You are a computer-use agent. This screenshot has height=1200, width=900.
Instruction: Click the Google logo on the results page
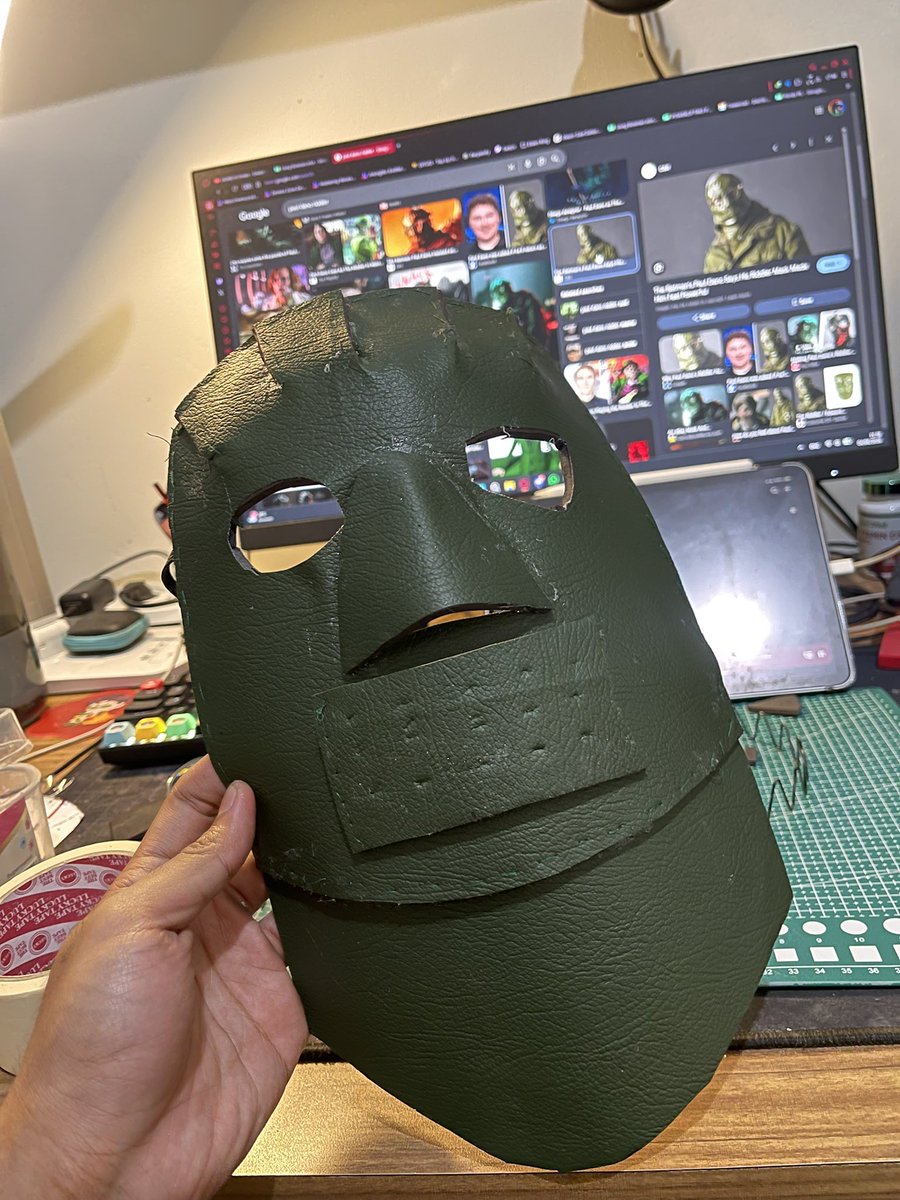click(x=254, y=214)
